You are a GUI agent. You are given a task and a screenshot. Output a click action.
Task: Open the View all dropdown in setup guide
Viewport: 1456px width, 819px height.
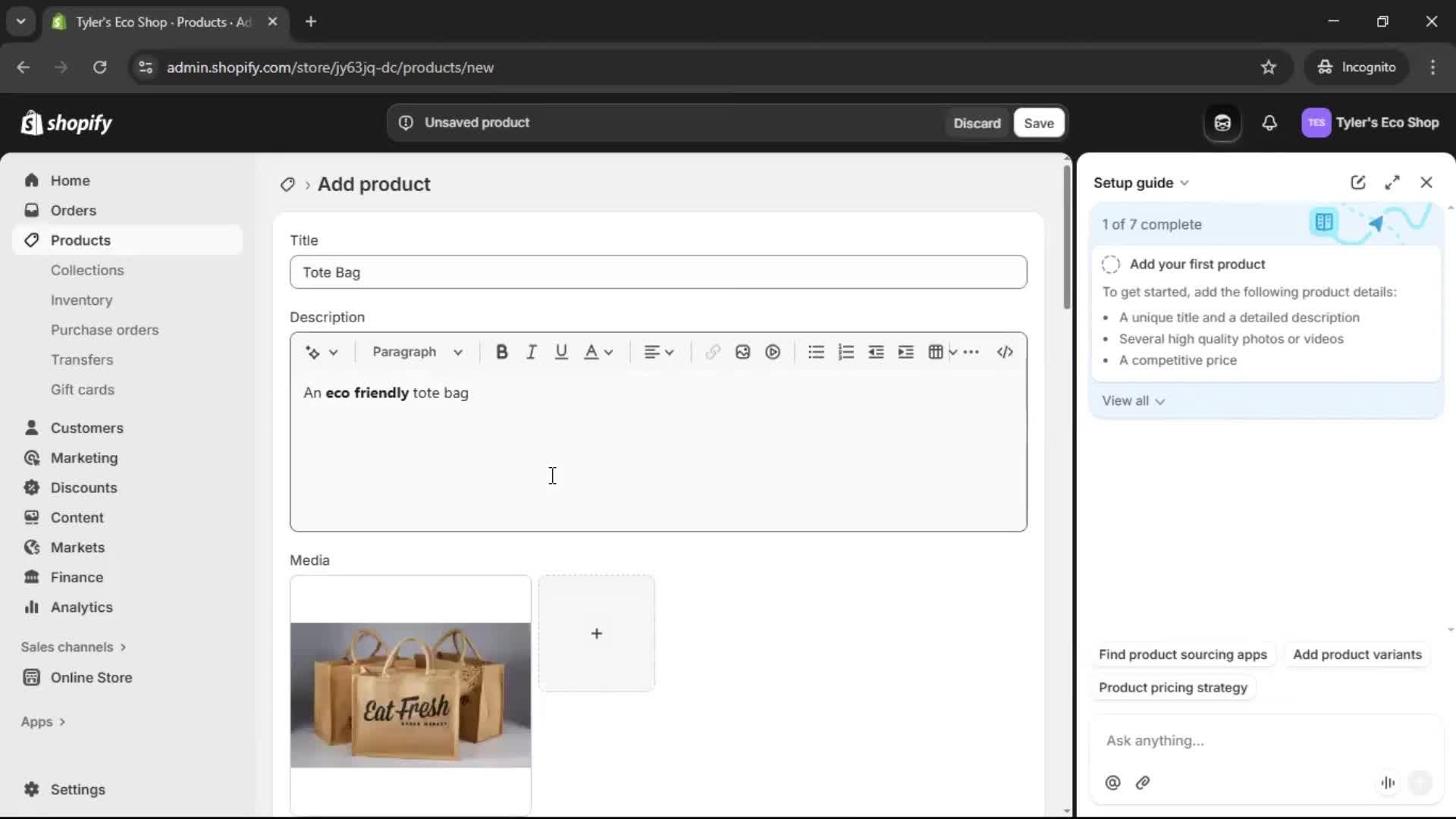click(1133, 400)
